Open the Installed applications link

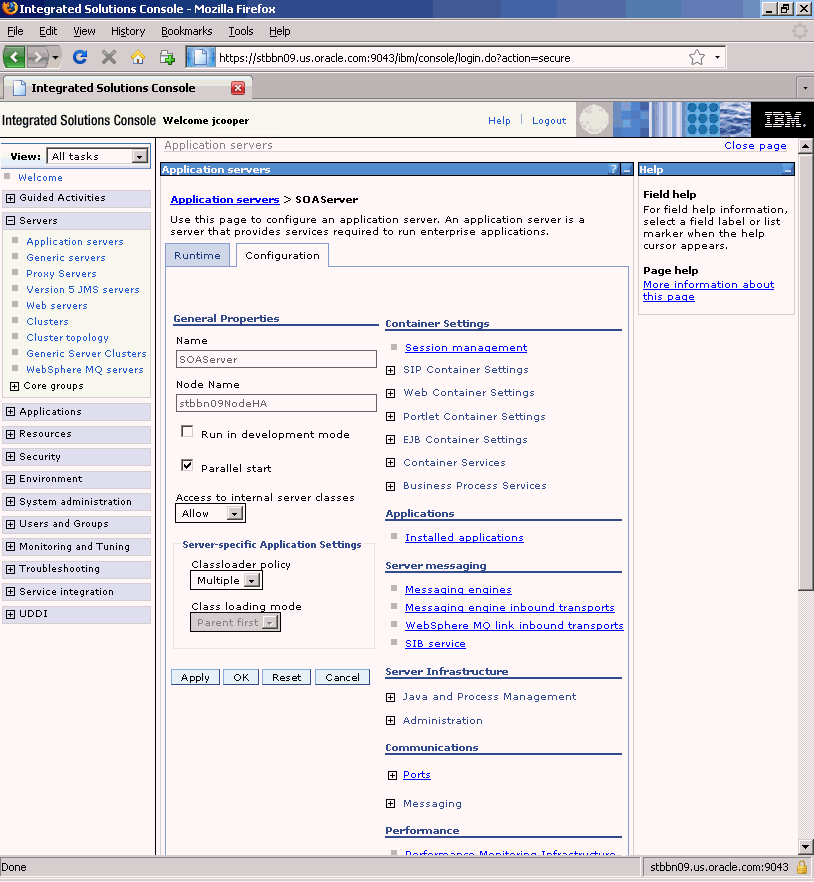(464, 538)
